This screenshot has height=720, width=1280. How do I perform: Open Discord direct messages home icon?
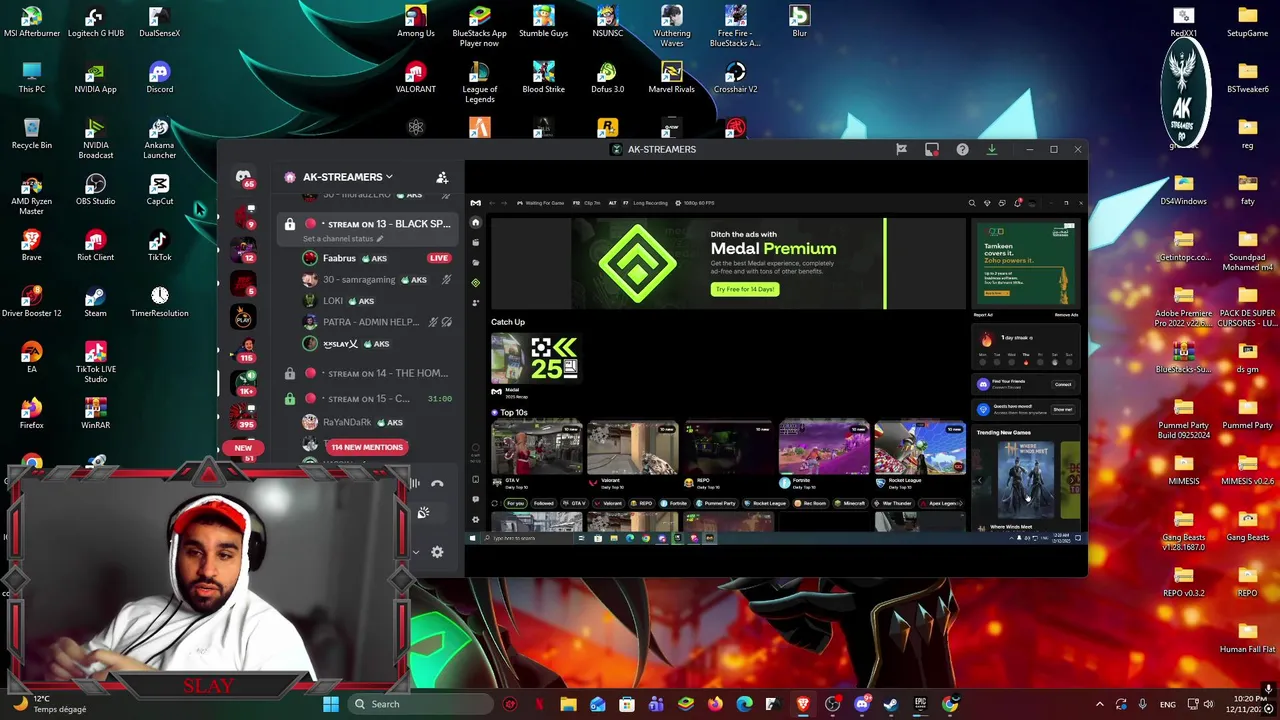(243, 177)
